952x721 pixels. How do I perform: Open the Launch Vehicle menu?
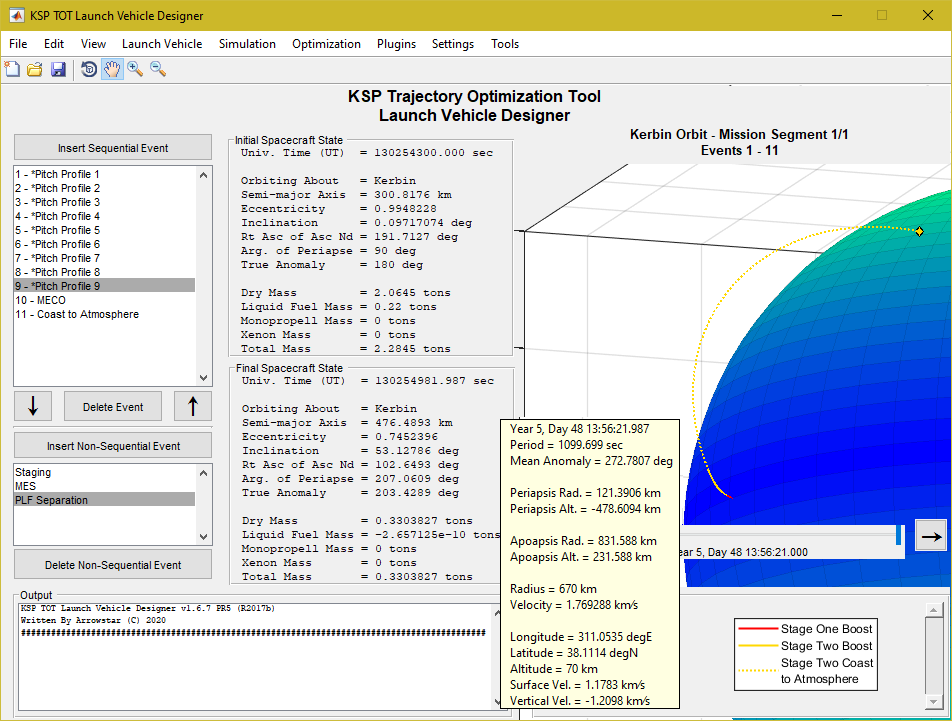(x=162, y=44)
